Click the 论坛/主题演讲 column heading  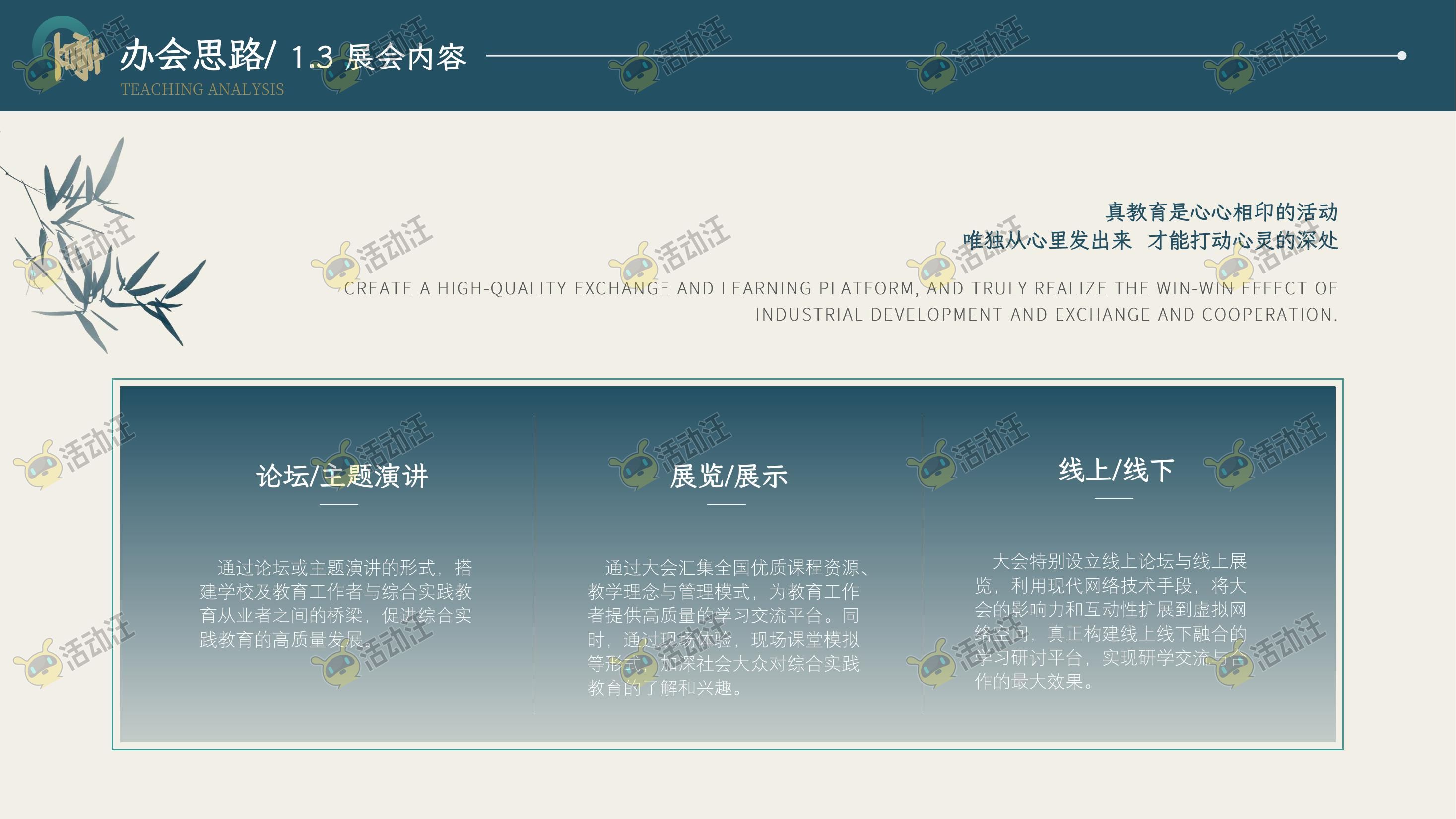342,476
